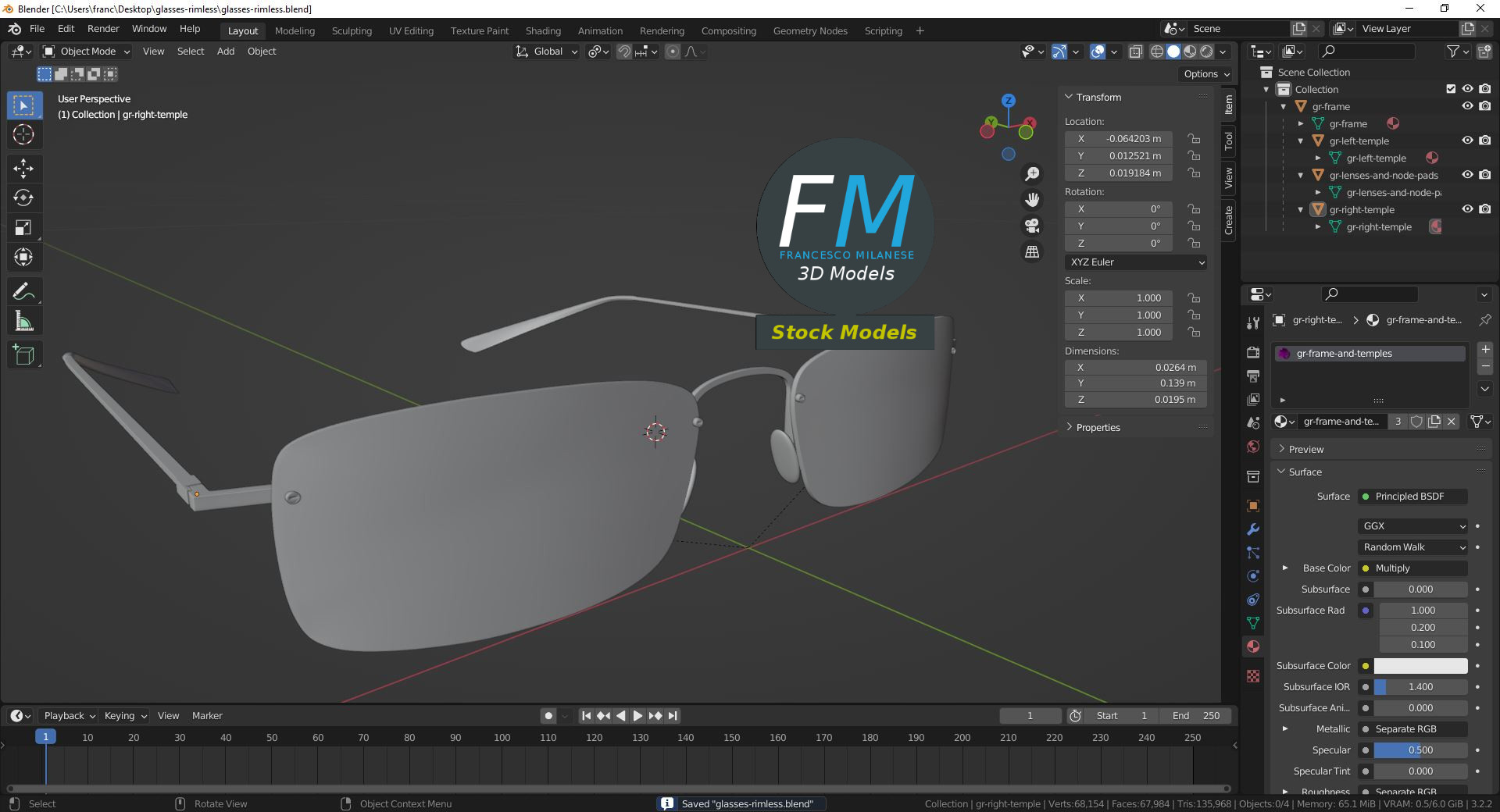Uncheck the Collection exclude checkbox

pos(1451,89)
